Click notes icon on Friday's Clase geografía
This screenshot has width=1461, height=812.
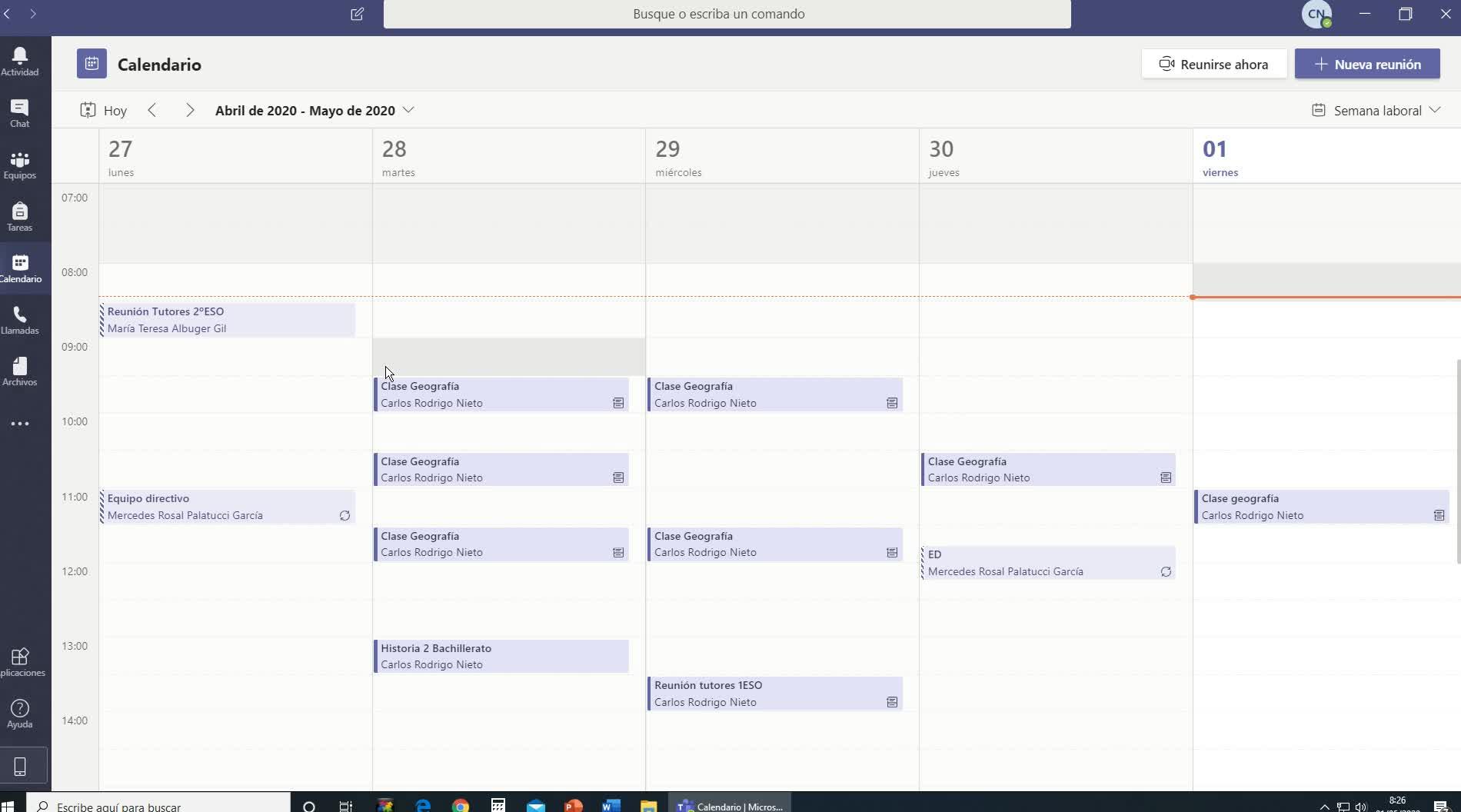click(x=1439, y=515)
